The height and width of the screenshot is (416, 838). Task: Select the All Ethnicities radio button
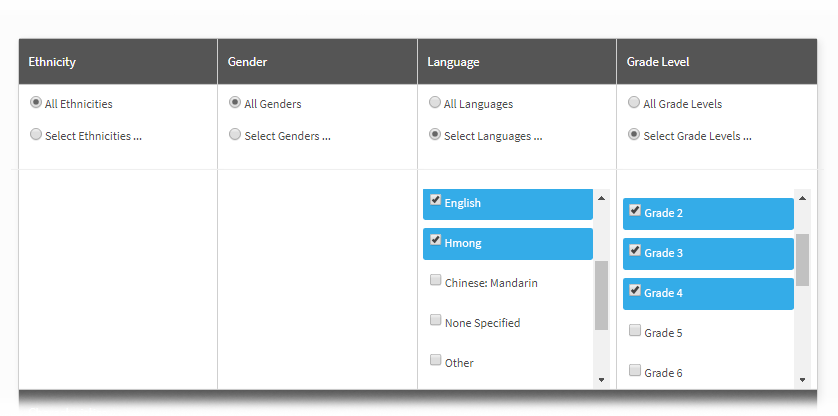click(x=36, y=103)
